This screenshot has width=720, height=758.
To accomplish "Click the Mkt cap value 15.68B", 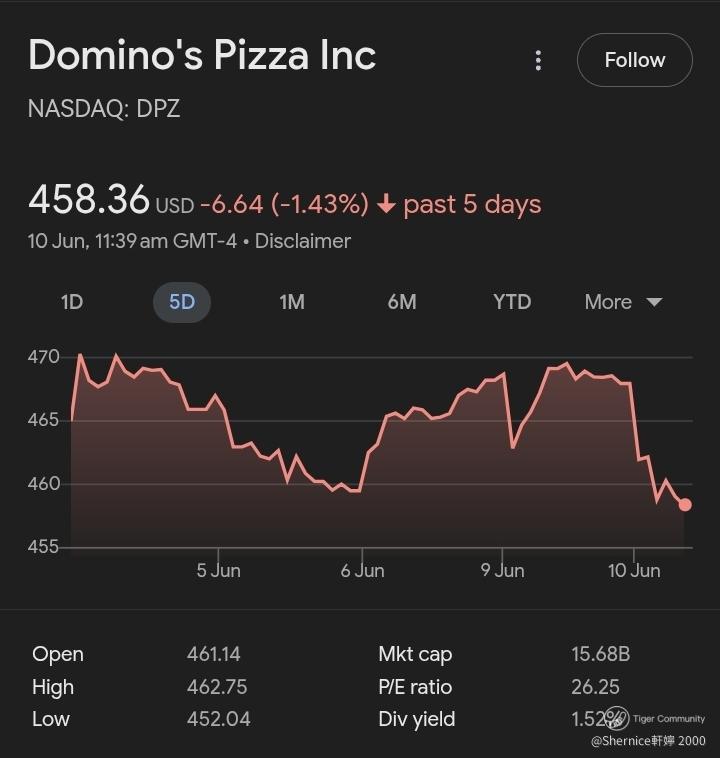I will (x=601, y=654).
